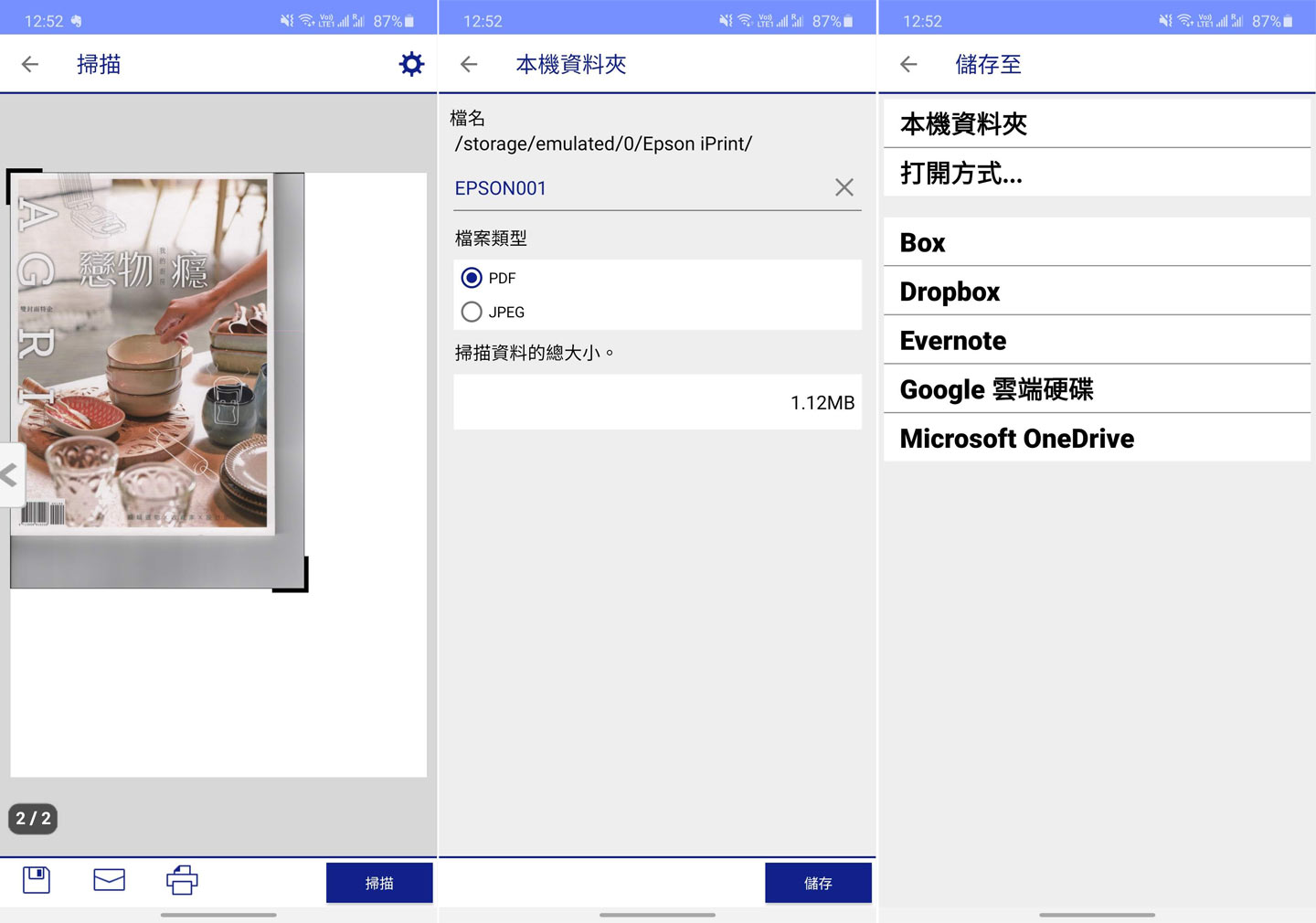This screenshot has height=923, width=1316.
Task: Return from the 儲存至 screen
Action: click(x=907, y=64)
